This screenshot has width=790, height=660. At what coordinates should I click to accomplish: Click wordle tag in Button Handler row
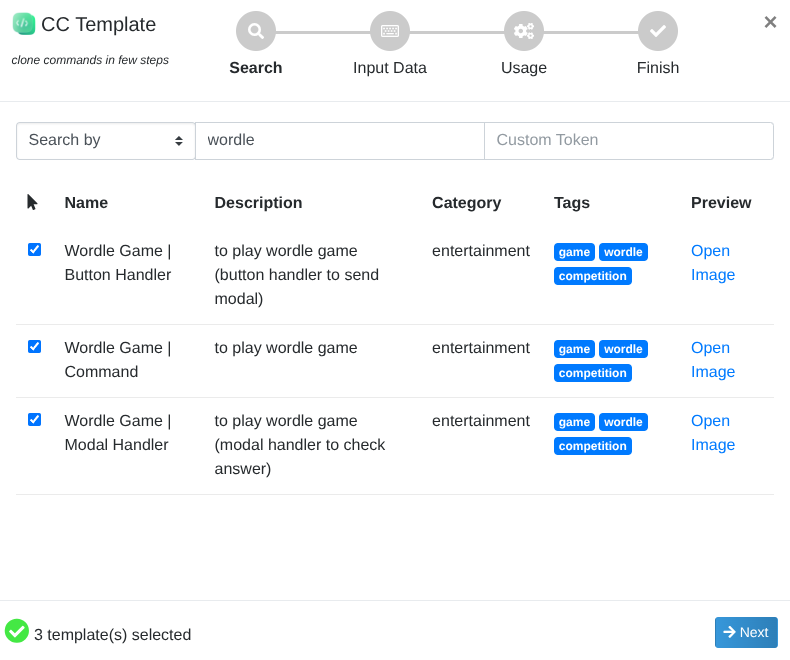pos(623,252)
